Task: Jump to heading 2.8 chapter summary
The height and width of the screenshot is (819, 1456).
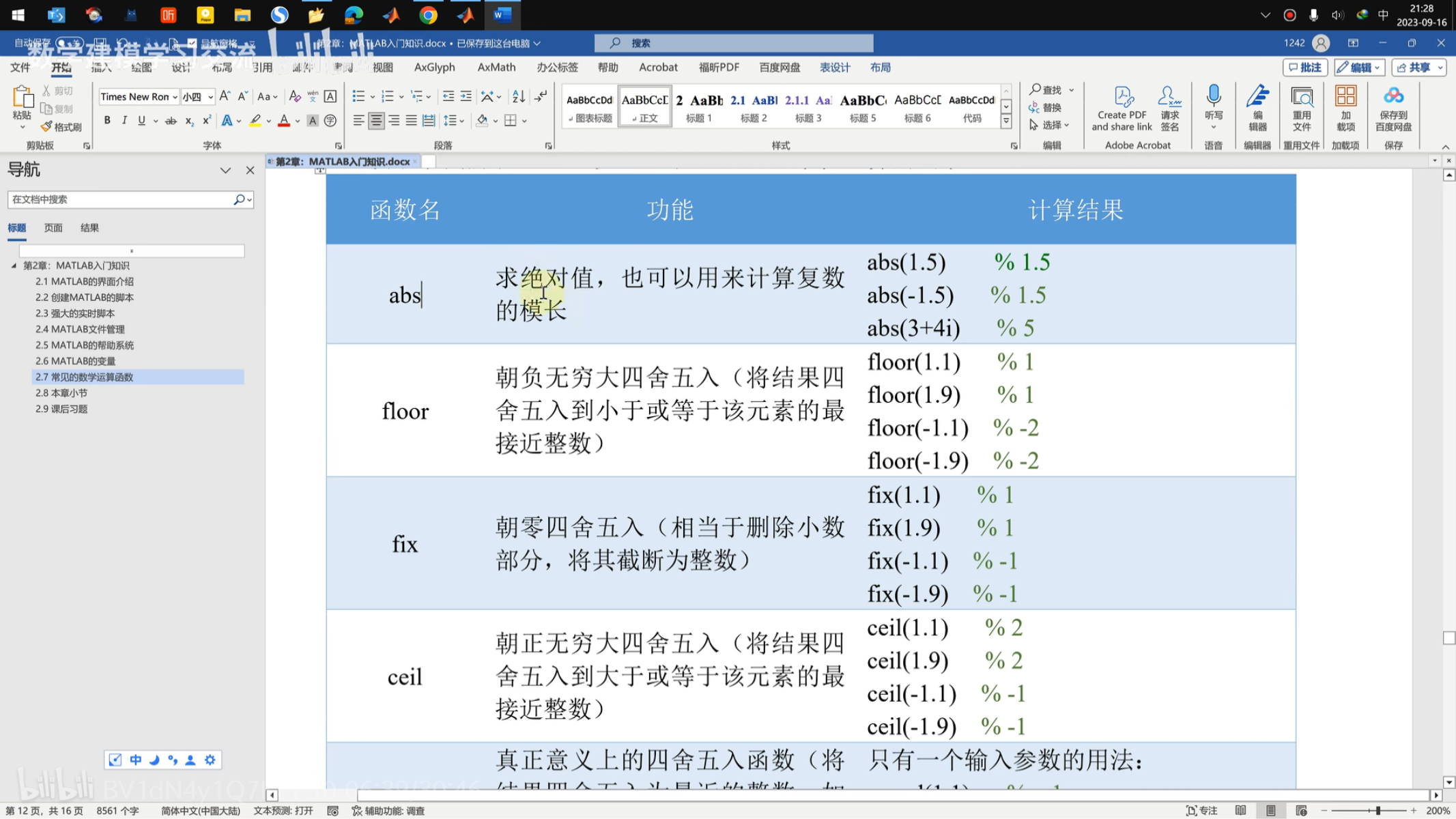Action: click(61, 393)
